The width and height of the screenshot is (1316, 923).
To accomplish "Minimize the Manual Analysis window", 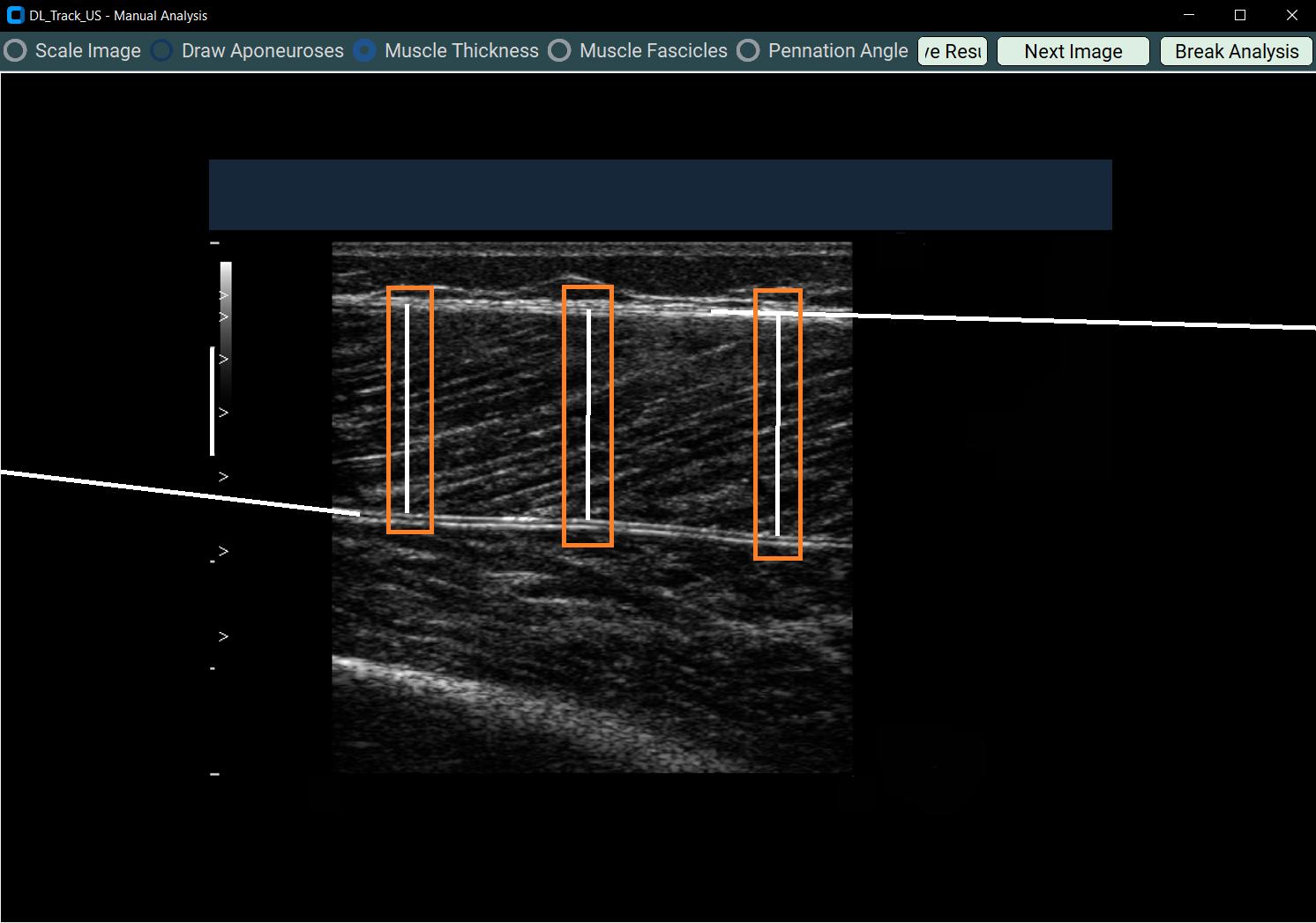I will point(1188,15).
